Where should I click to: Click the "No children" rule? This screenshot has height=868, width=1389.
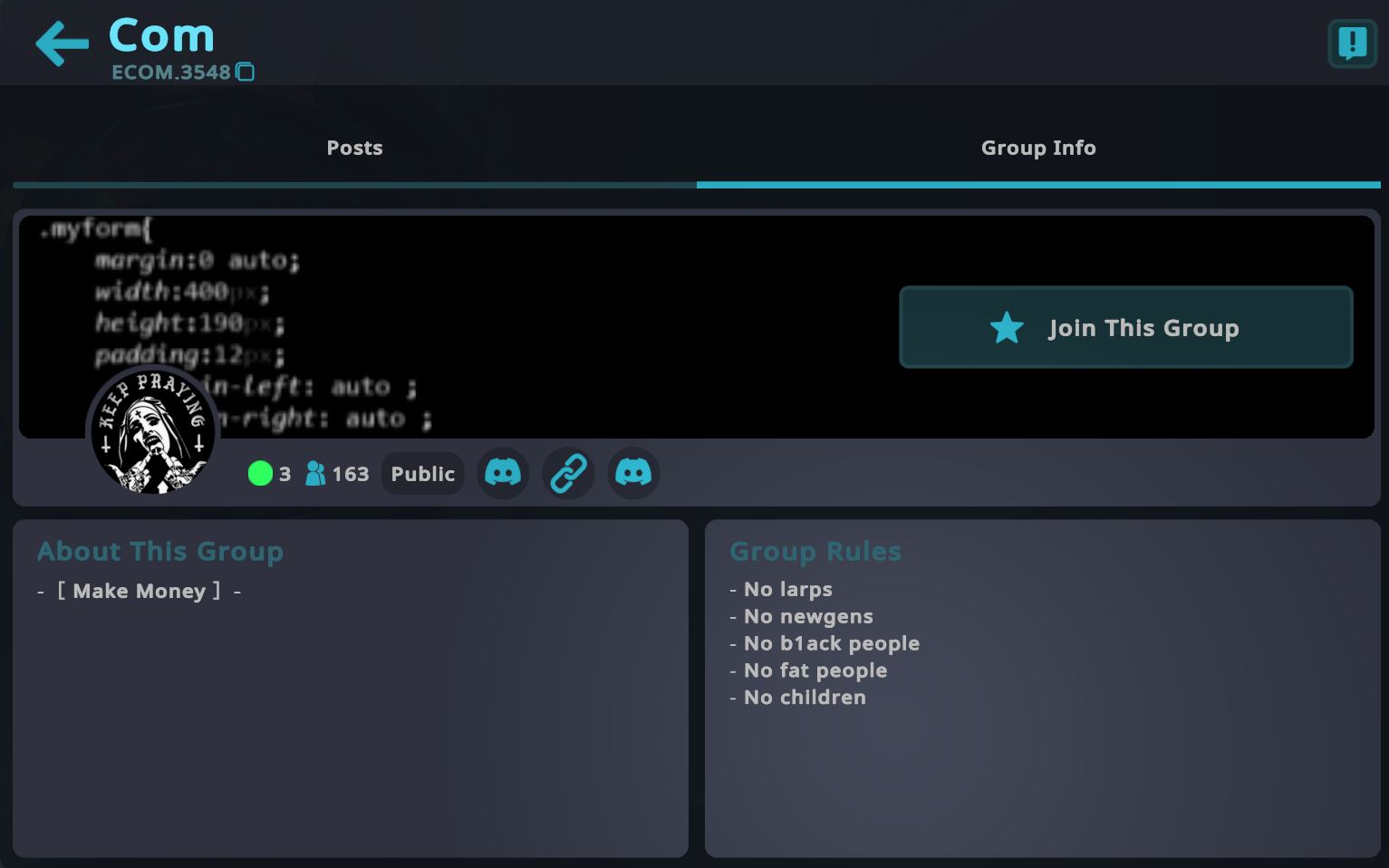pyautogui.click(x=798, y=697)
